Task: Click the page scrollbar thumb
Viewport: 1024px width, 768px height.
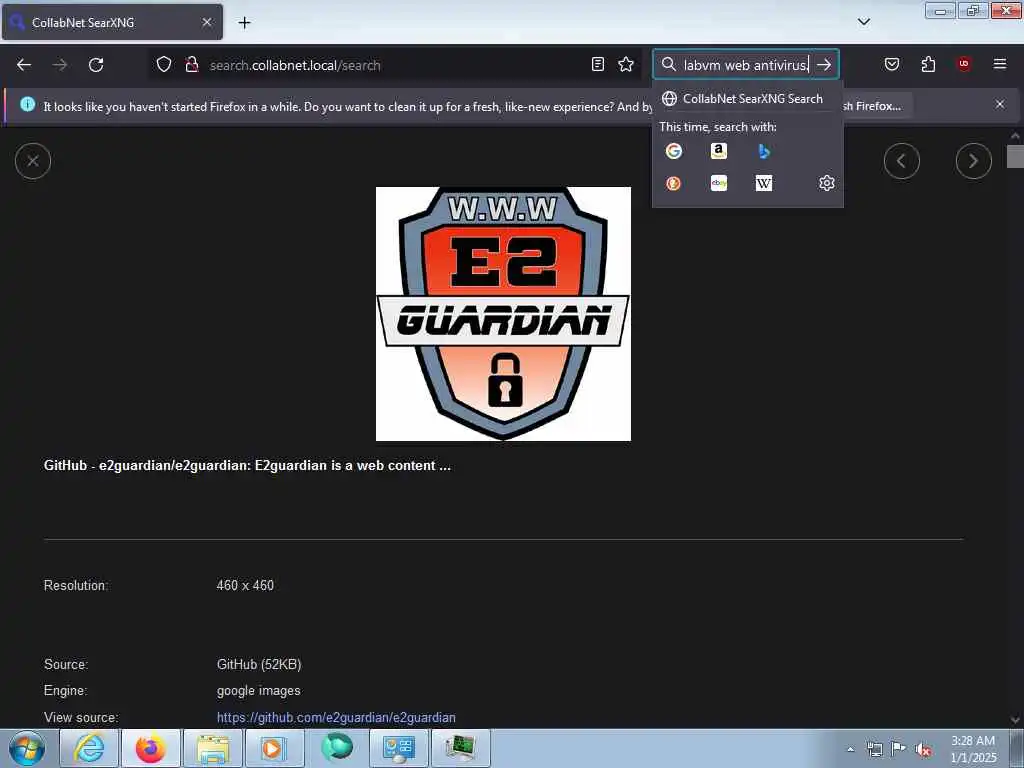Action: 1016,157
